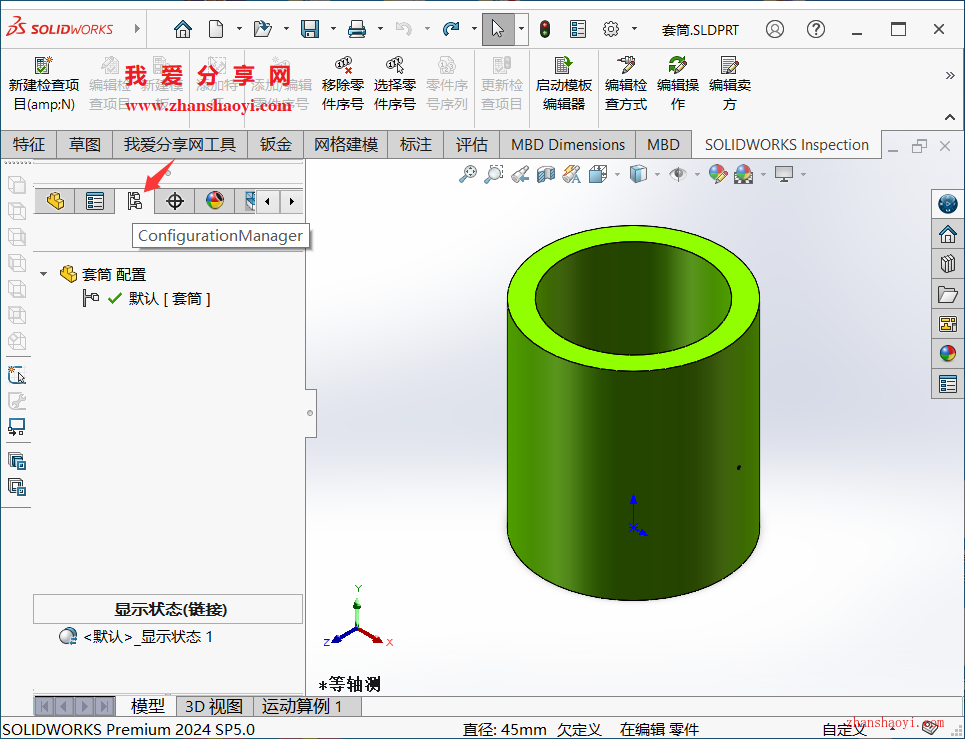Image resolution: width=965 pixels, height=739 pixels.
Task: Open View Settings monitor icon
Action: pos(784,175)
